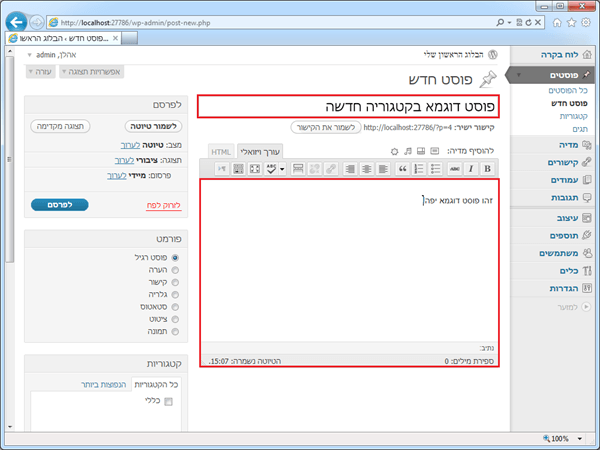
Task: Click לשמור את הקישור button
Action: 326,127
